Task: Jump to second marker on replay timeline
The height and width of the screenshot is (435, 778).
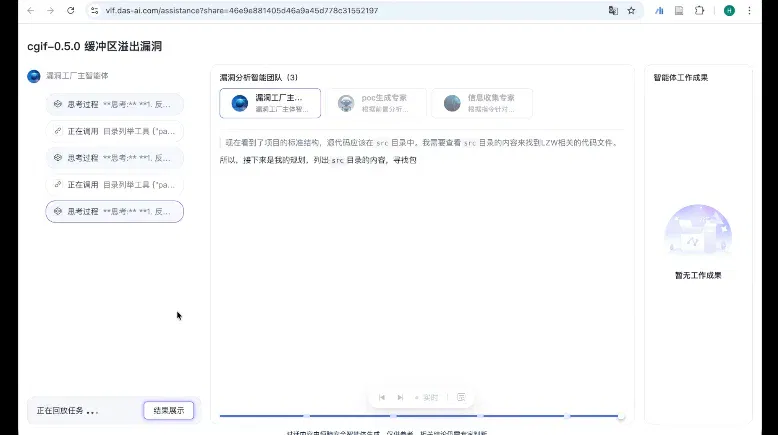Action: point(393,416)
